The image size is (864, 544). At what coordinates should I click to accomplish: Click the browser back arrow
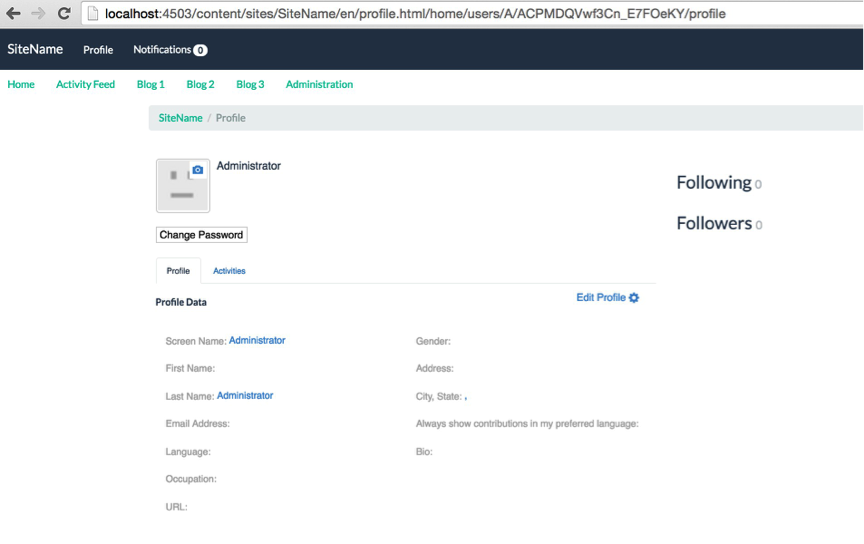tap(13, 14)
